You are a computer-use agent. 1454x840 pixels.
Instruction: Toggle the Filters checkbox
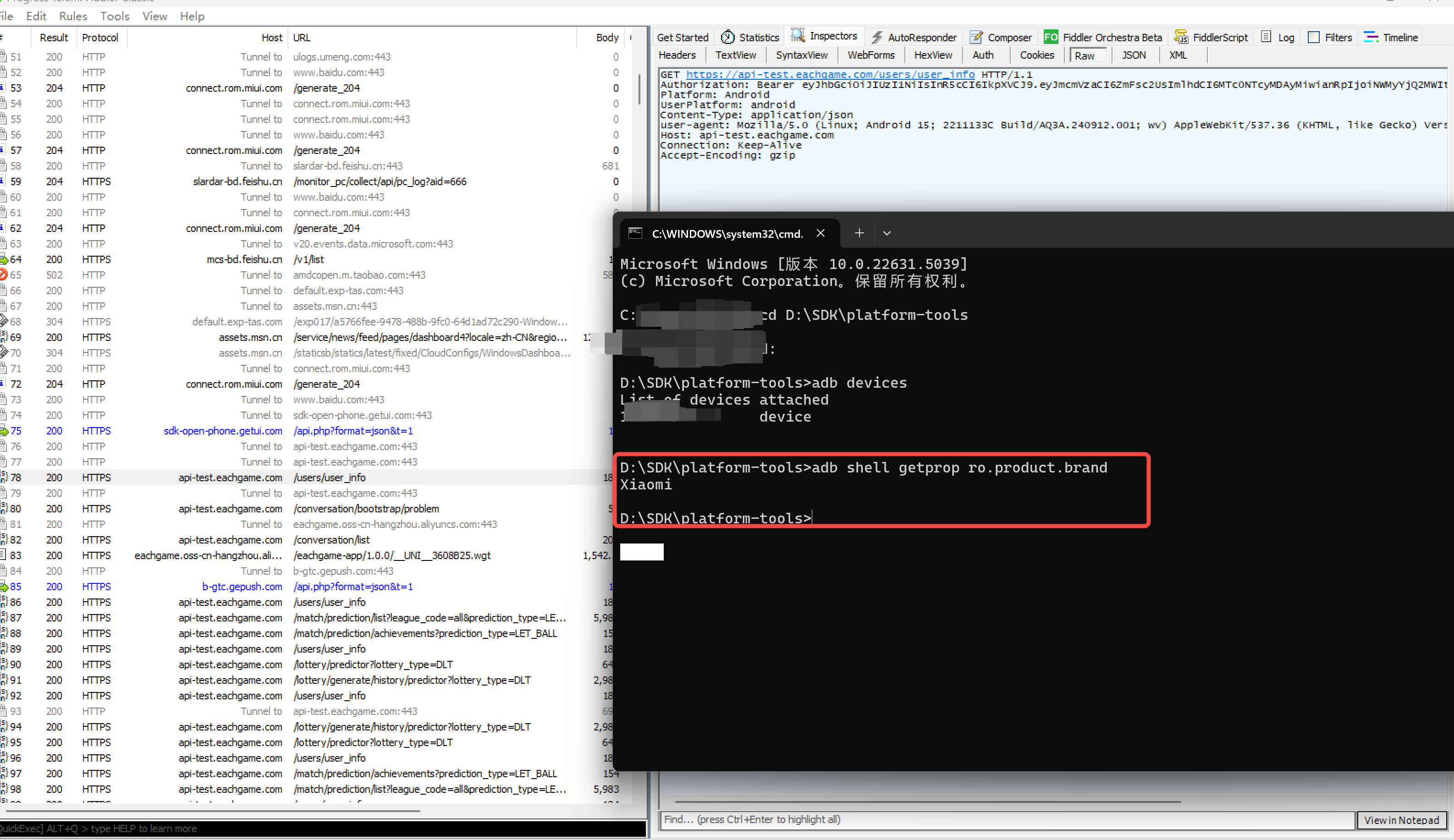pyautogui.click(x=1314, y=37)
